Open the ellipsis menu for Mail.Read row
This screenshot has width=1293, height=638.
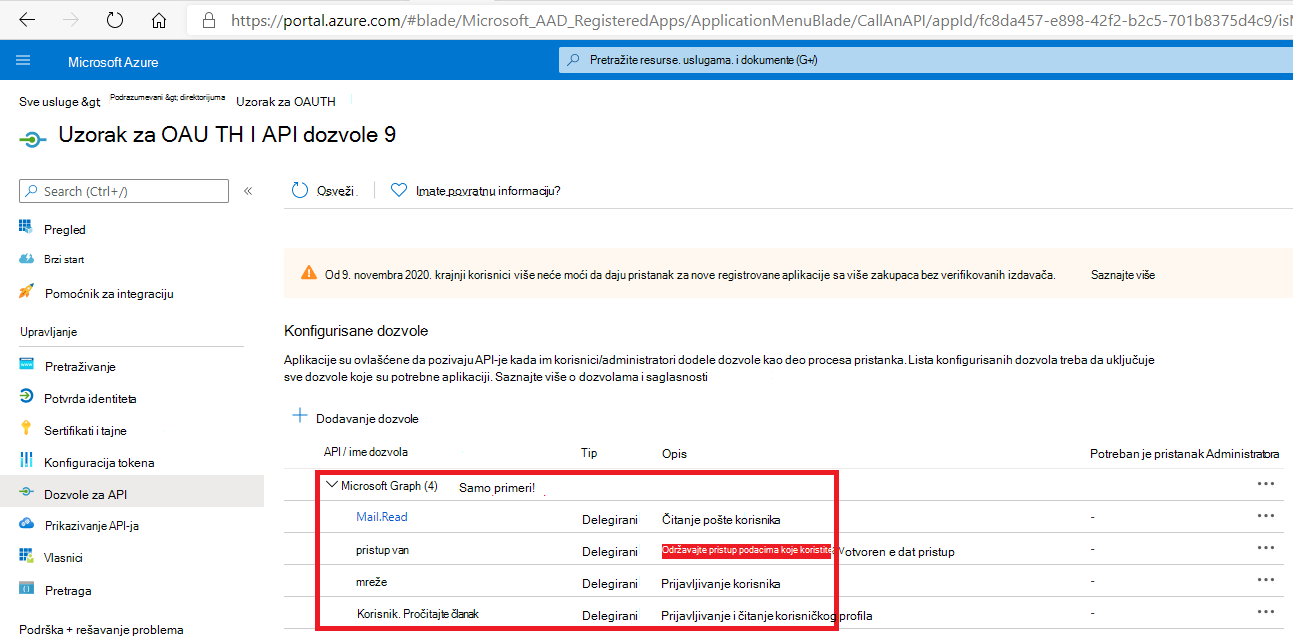[1265, 516]
